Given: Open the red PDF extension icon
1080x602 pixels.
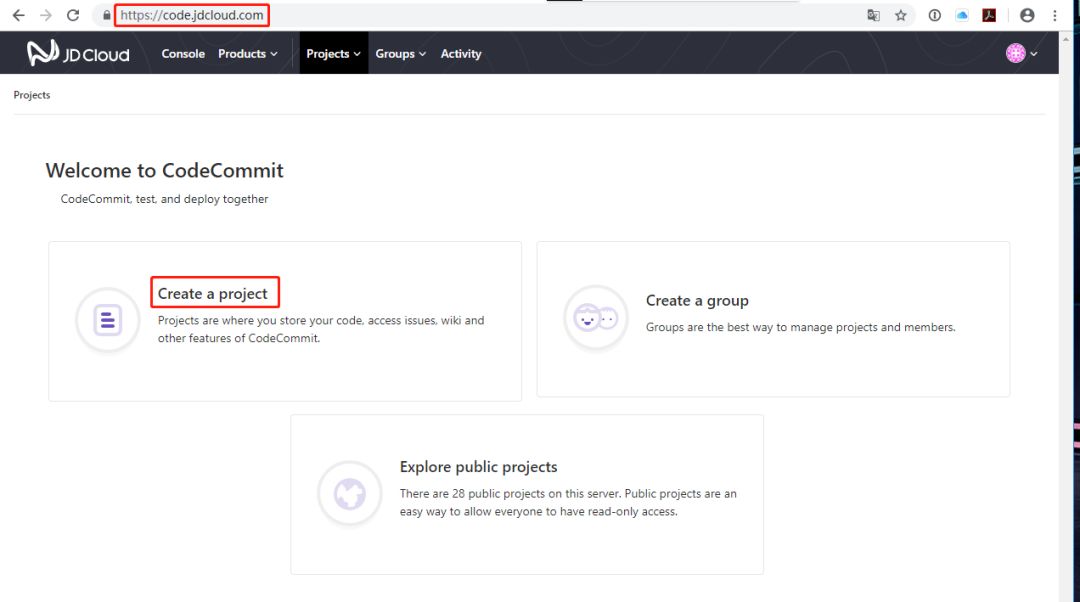Looking at the screenshot, I should click(x=989, y=15).
